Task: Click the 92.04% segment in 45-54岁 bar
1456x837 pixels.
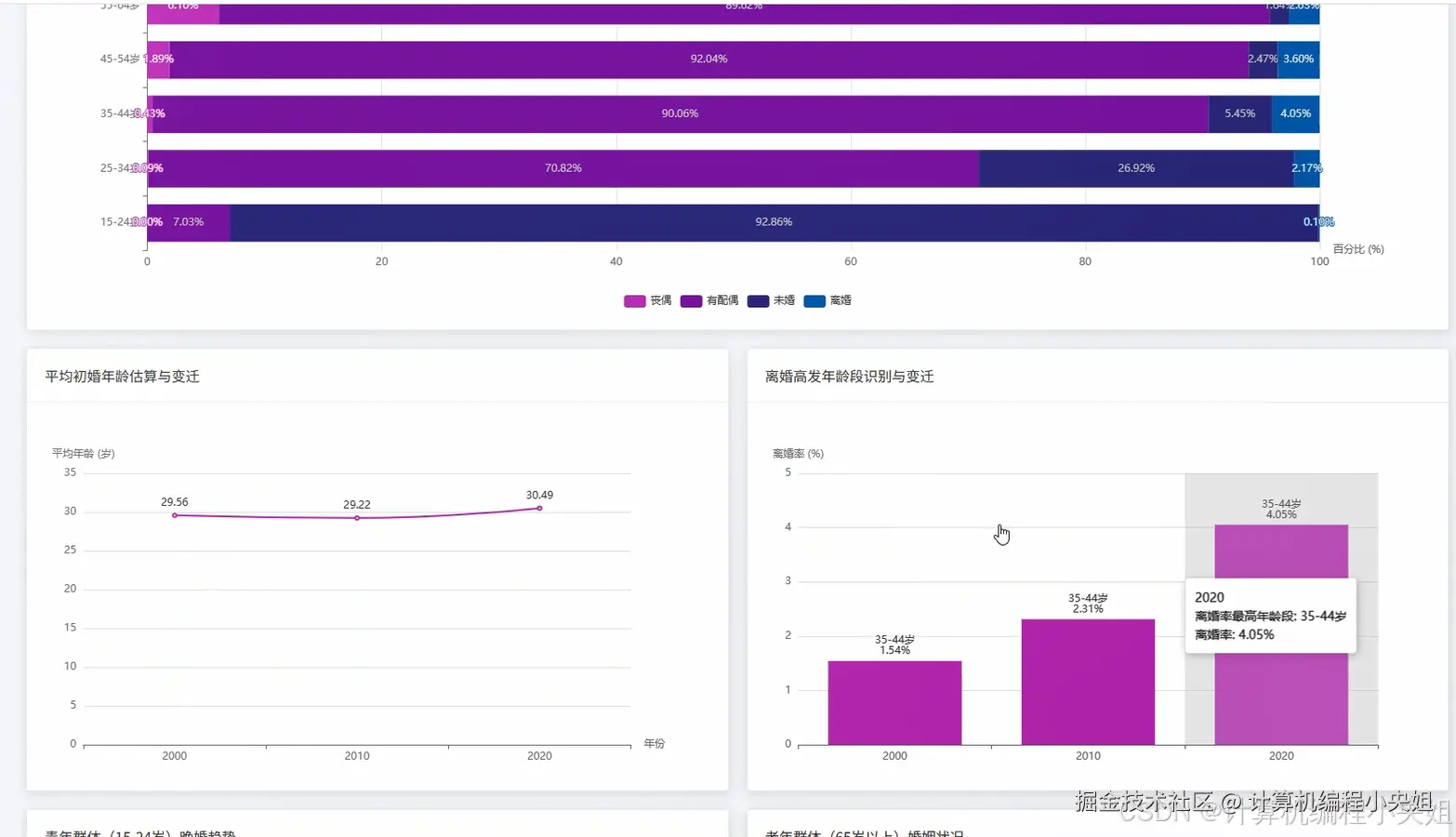Action: [708, 60]
